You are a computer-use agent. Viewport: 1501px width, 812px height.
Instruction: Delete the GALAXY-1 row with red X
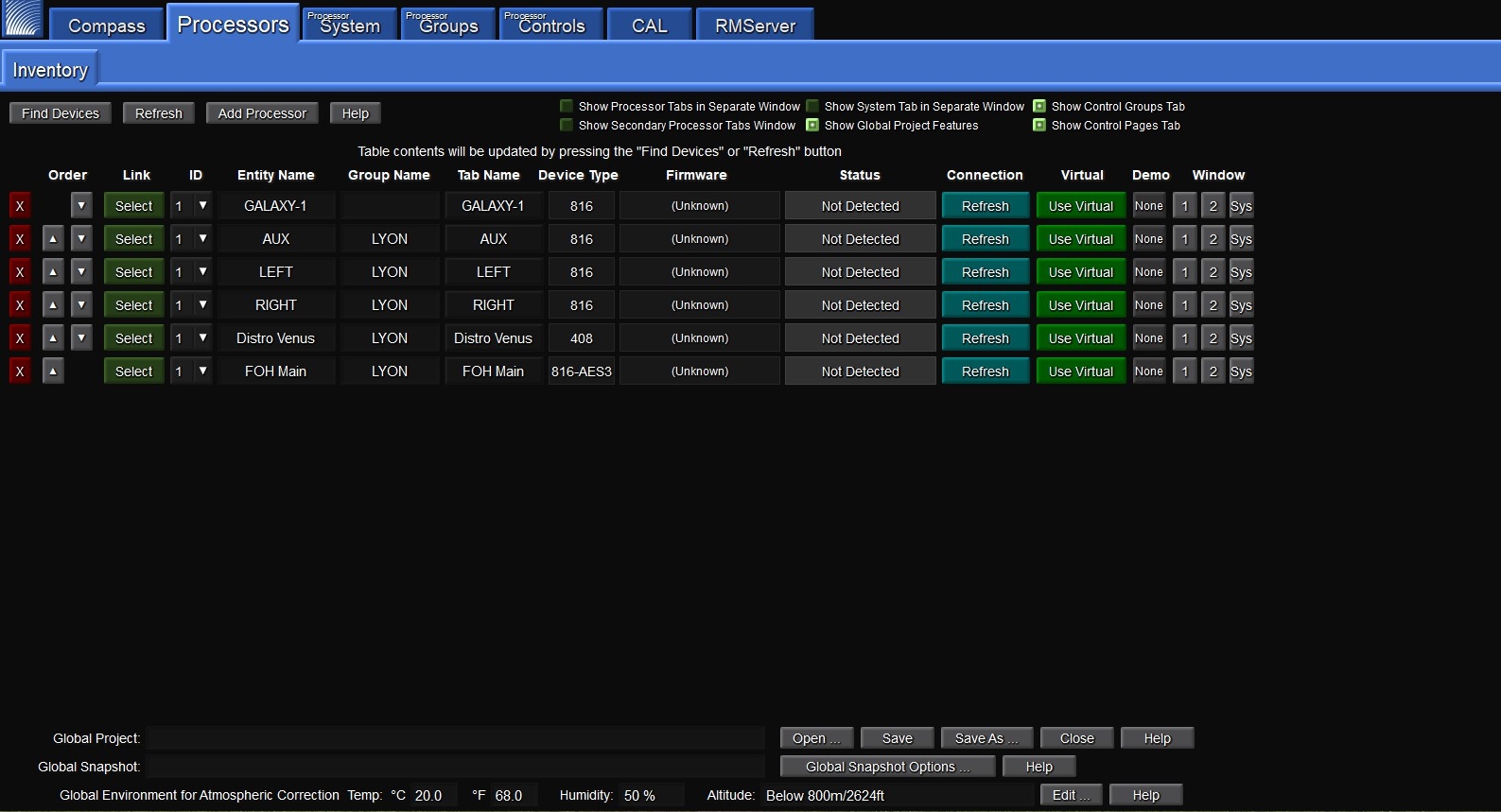click(x=19, y=206)
